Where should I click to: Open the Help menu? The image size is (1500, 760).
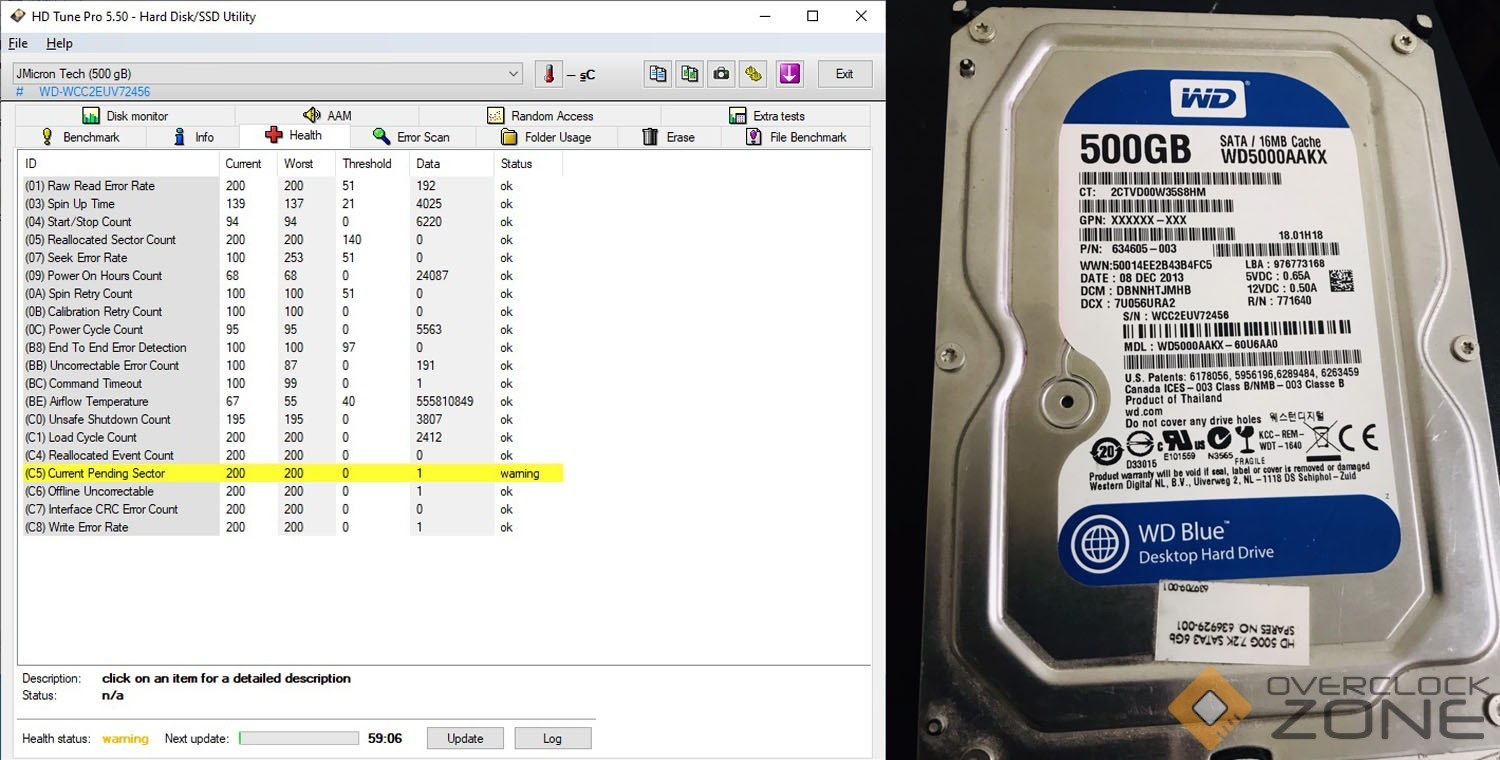59,43
